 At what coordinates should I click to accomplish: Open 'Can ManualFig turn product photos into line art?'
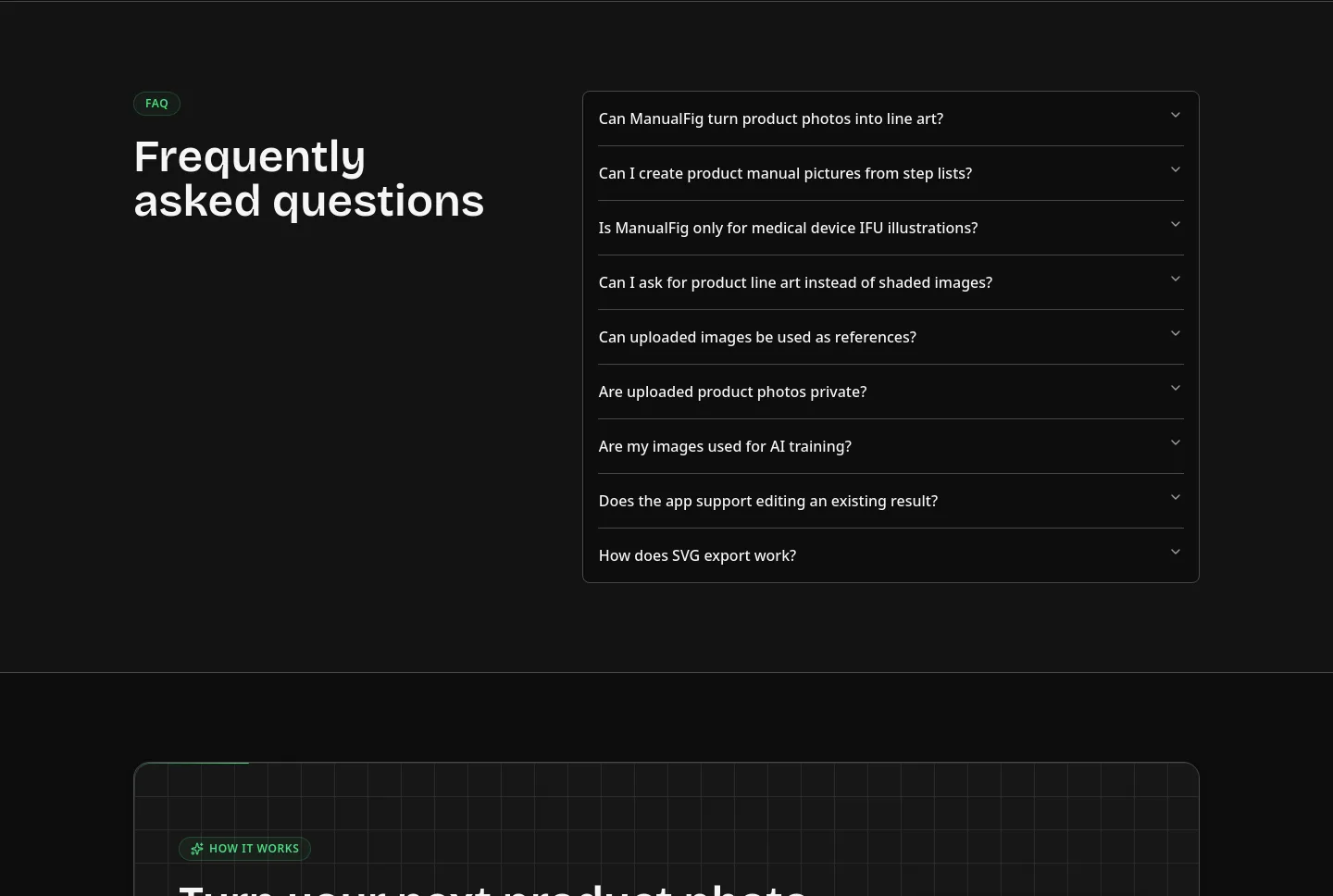pyautogui.click(x=891, y=118)
